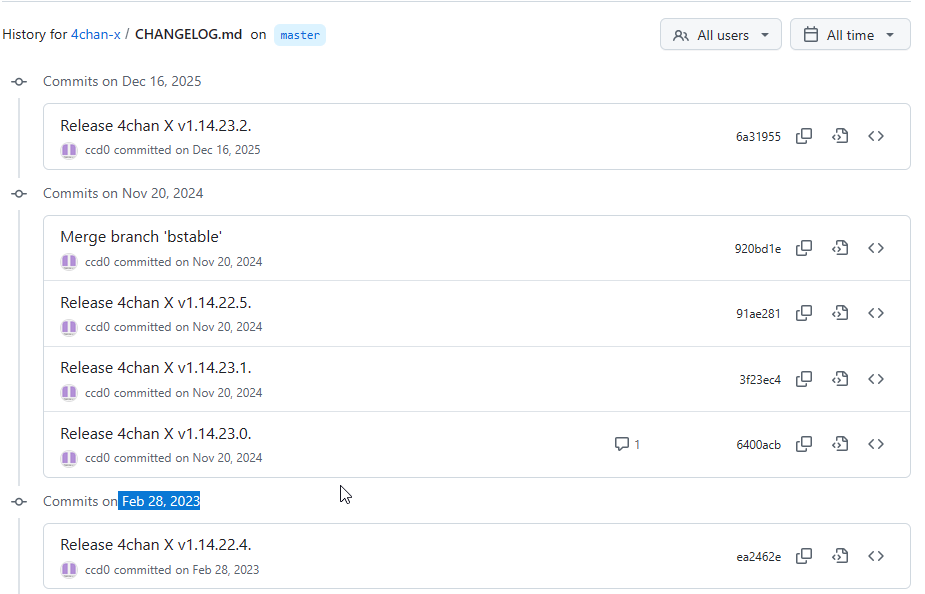Image resolution: width=925 pixels, height=594 pixels.
Task: View file at commit ea2462e
Action: pyautogui.click(x=840, y=556)
